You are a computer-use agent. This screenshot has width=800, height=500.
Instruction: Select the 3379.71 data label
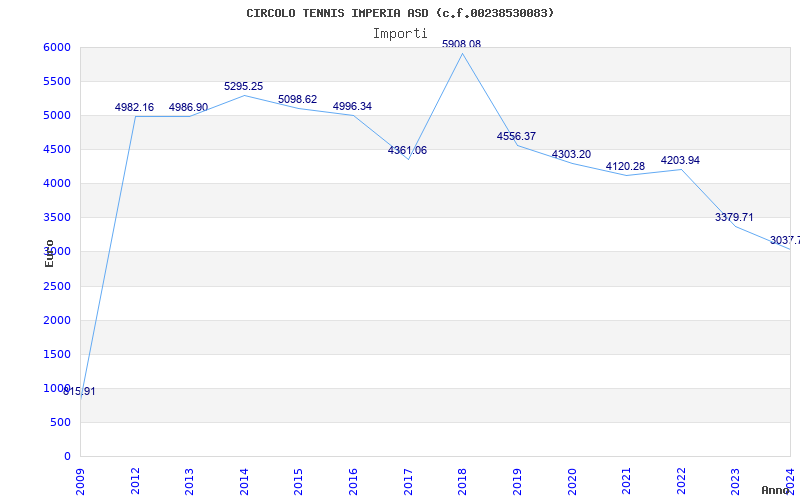(734, 217)
